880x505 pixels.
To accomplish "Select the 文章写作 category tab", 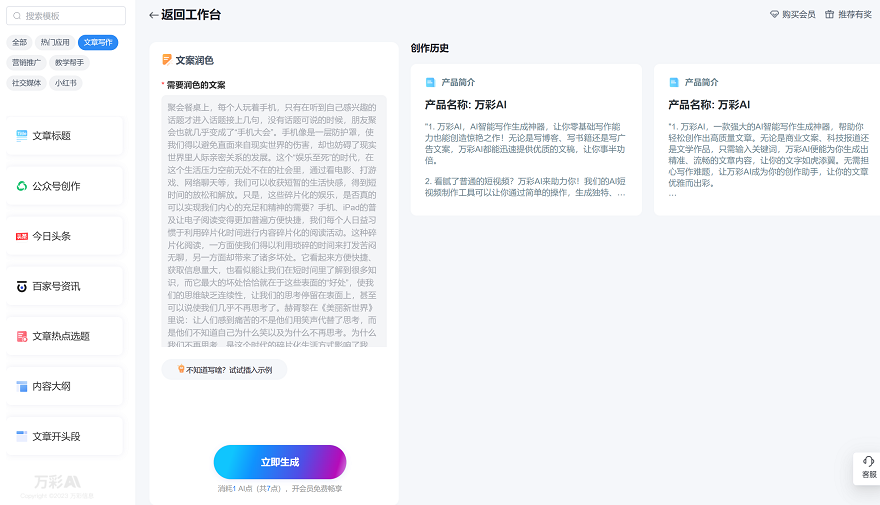I will (x=98, y=42).
